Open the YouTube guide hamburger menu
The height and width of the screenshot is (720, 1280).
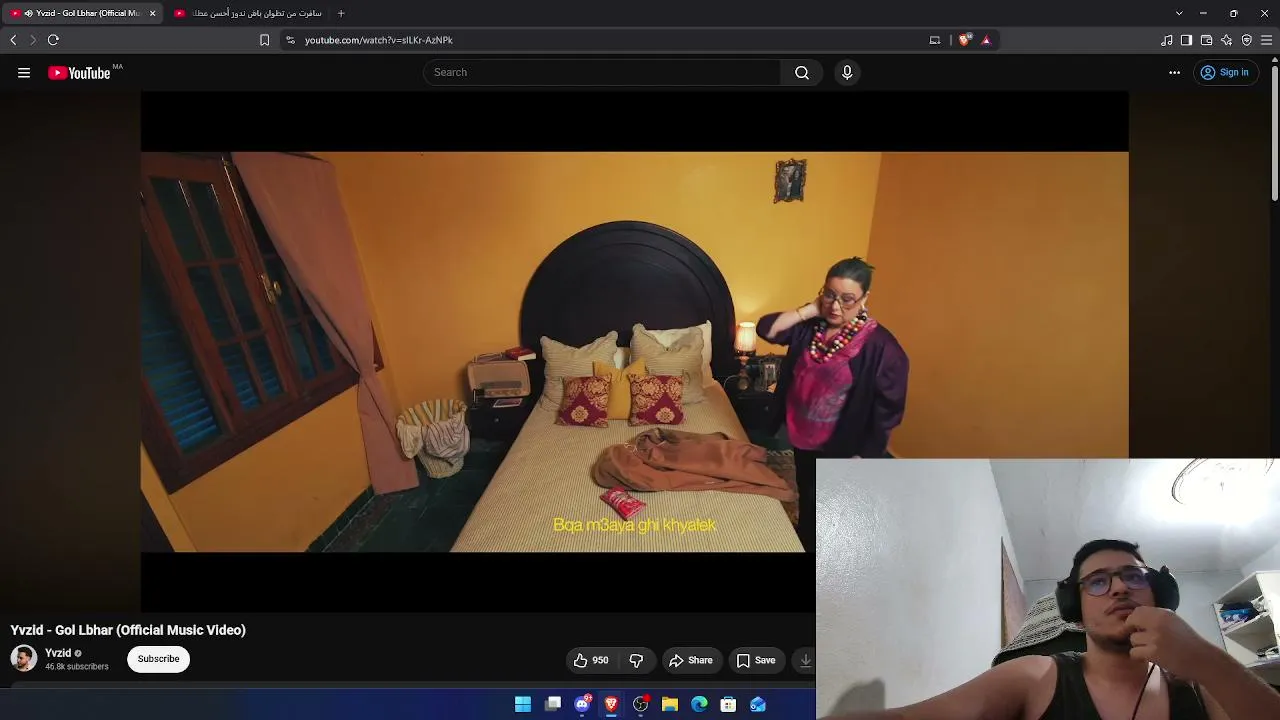tap(24, 72)
